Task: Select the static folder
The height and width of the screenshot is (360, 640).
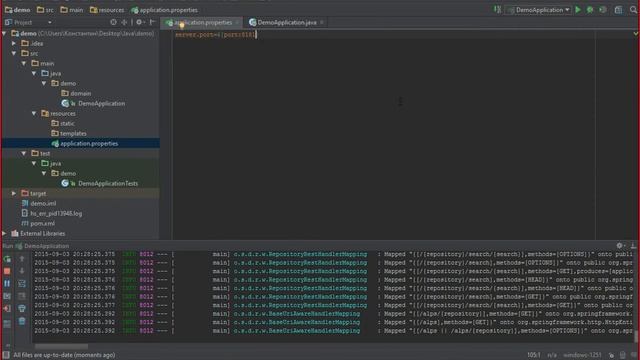Action: (x=63, y=123)
